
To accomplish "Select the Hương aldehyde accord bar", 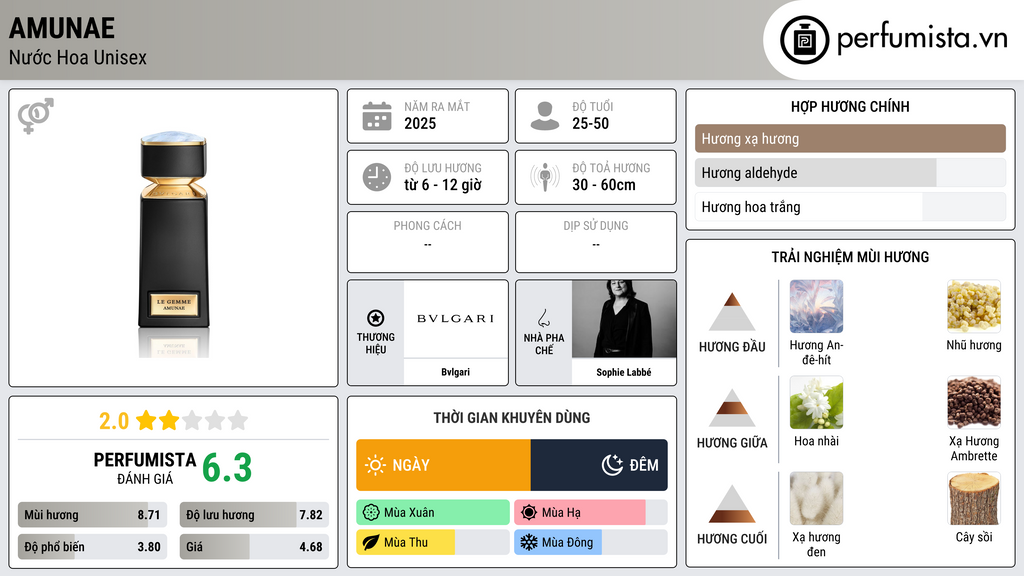I will [x=850, y=172].
